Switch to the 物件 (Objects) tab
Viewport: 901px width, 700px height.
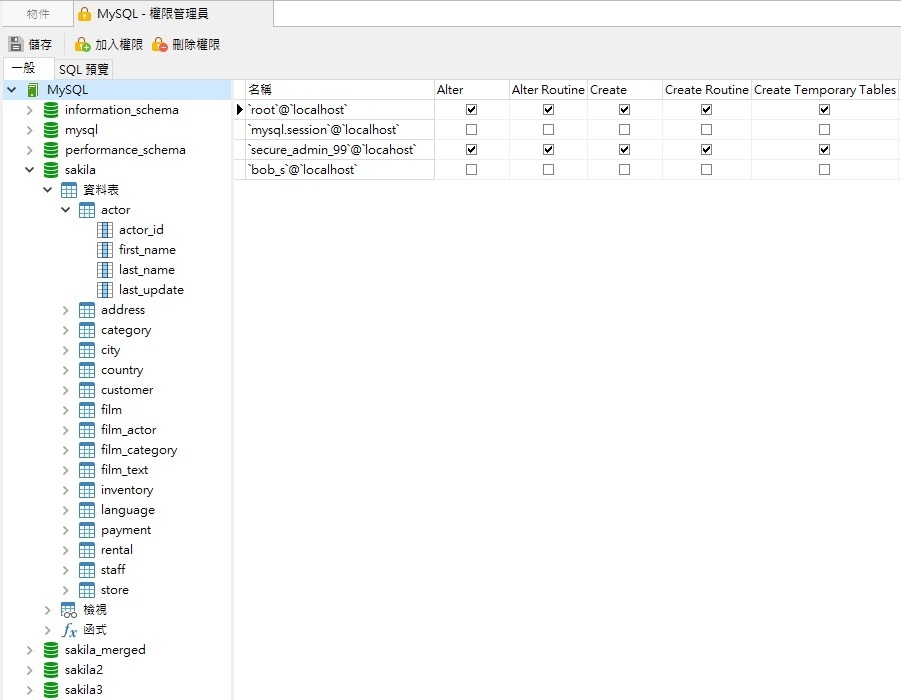(x=38, y=14)
